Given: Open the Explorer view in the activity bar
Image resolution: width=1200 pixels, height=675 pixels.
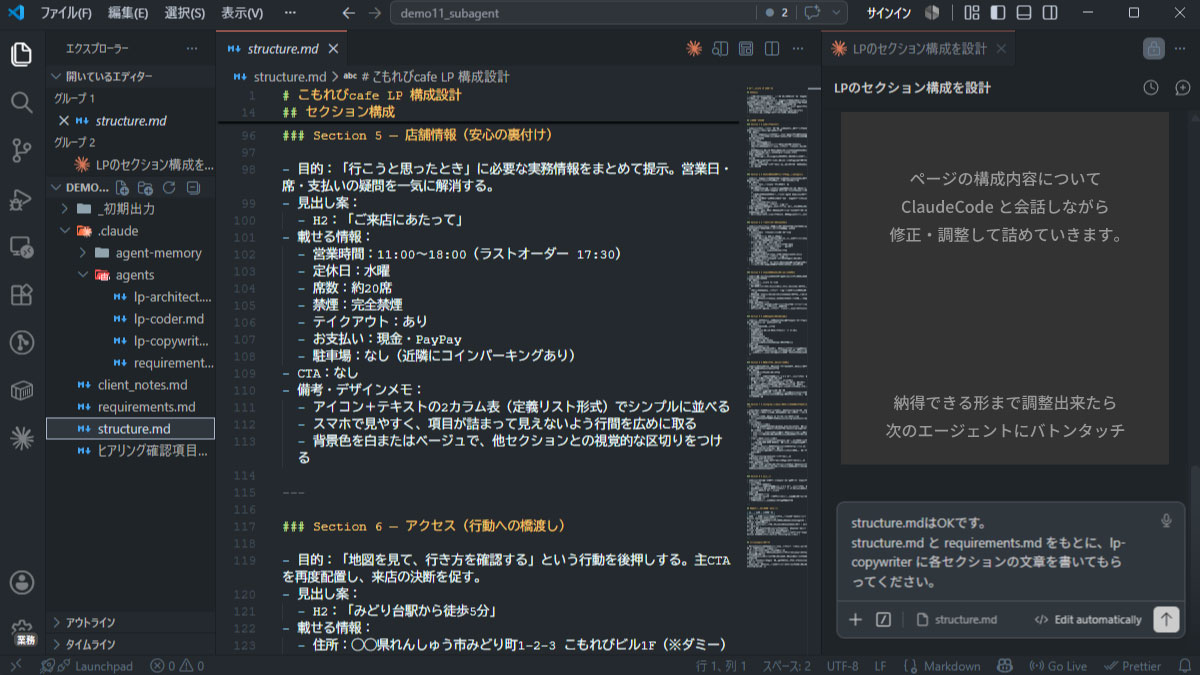Looking at the screenshot, I should click(21, 54).
